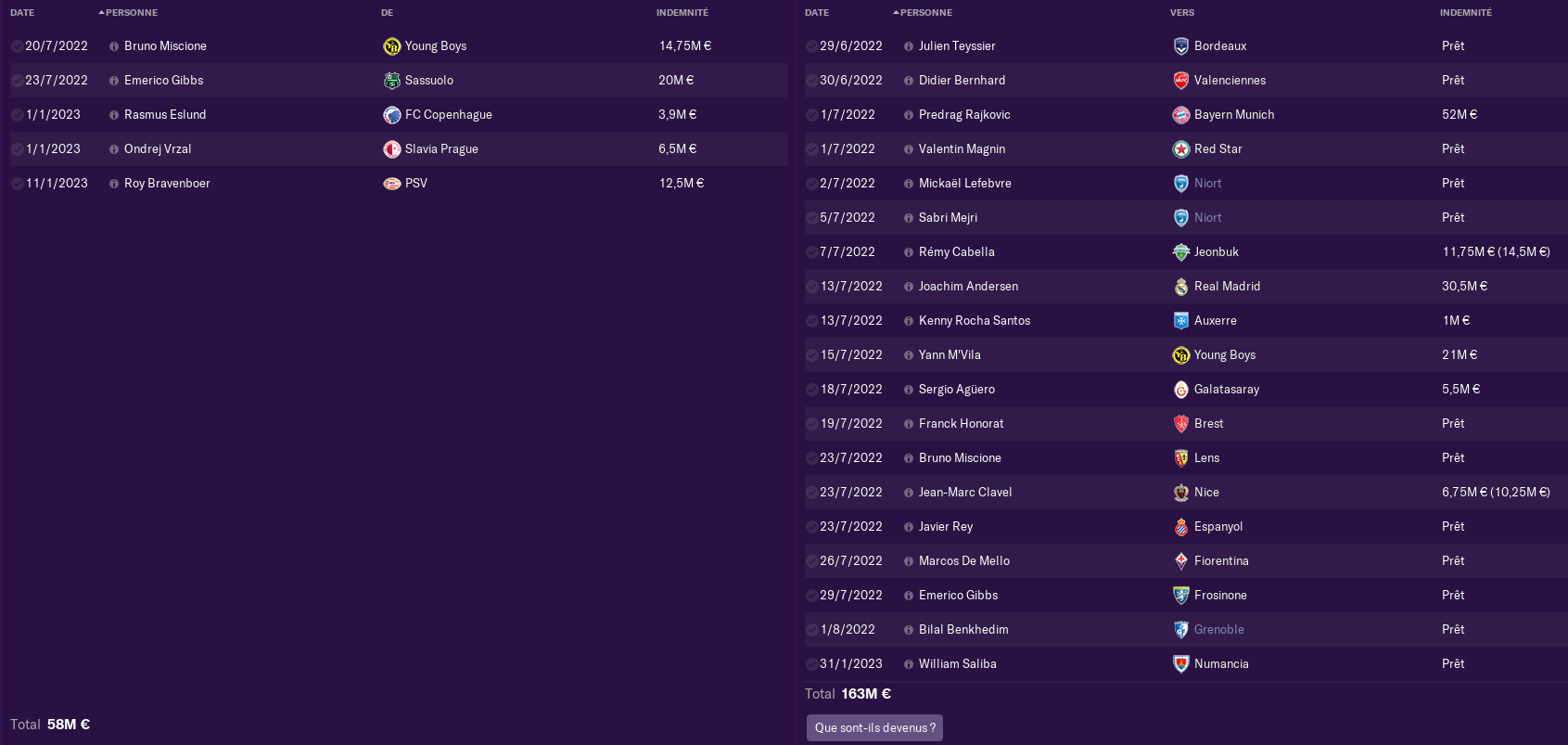Screen dimensions: 1568x745
Task: Click the 'Que sont-ils devenus ?' button
Action: click(874, 728)
